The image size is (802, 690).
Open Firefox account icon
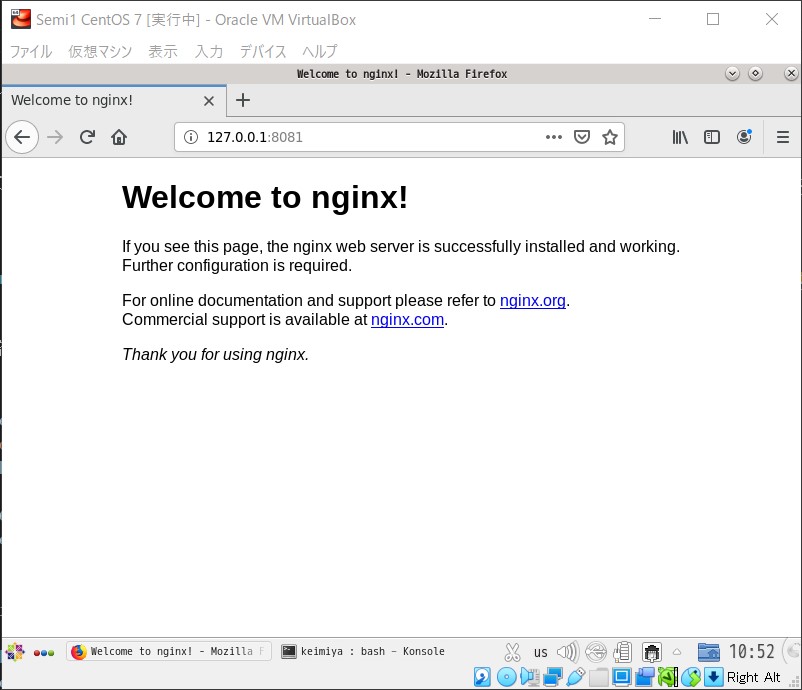pyautogui.click(x=744, y=137)
